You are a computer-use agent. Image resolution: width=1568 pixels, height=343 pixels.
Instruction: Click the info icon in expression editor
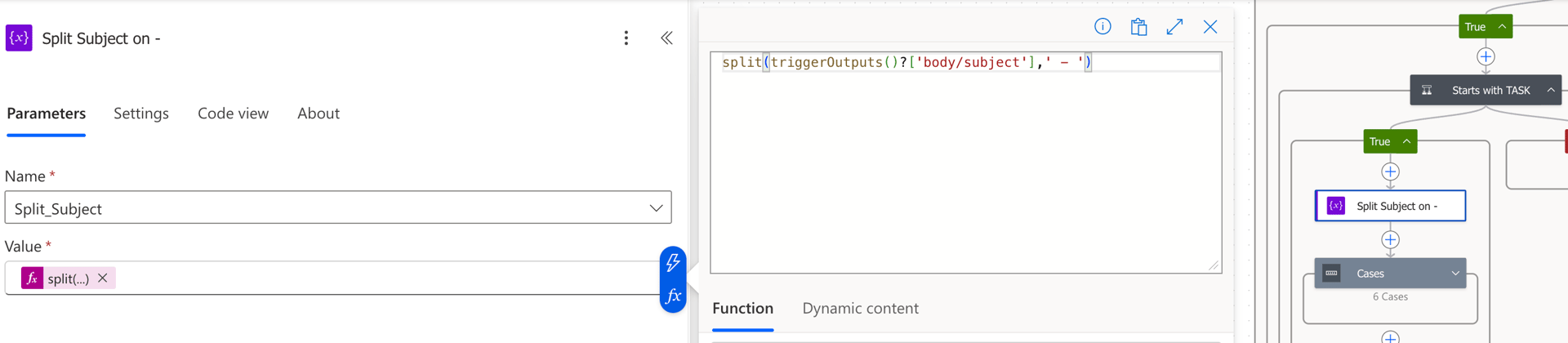(1102, 27)
